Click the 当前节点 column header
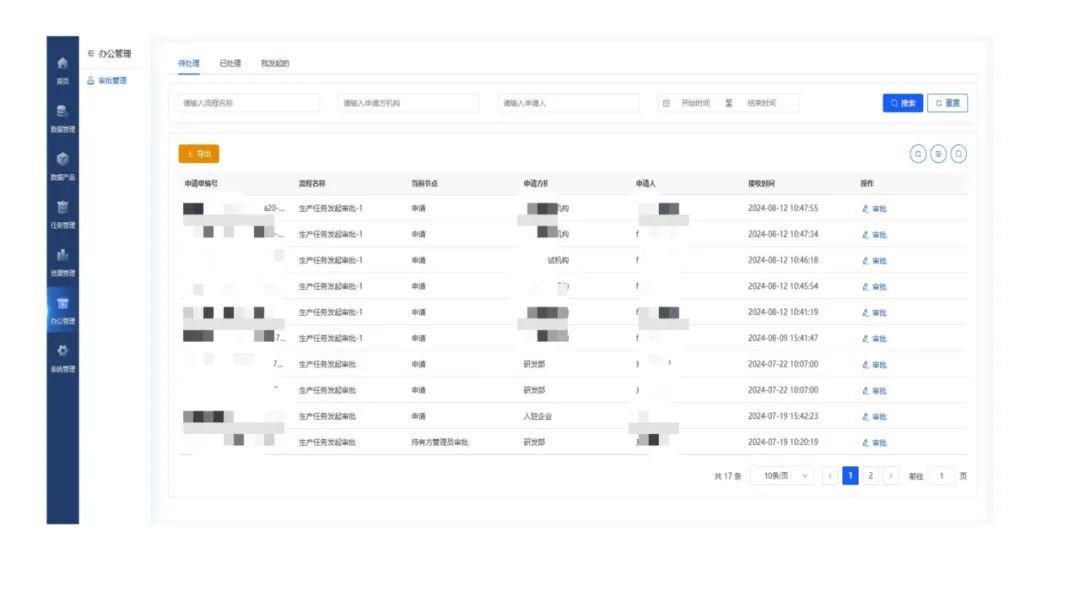This screenshot has height=608, width=1080. 424,184
